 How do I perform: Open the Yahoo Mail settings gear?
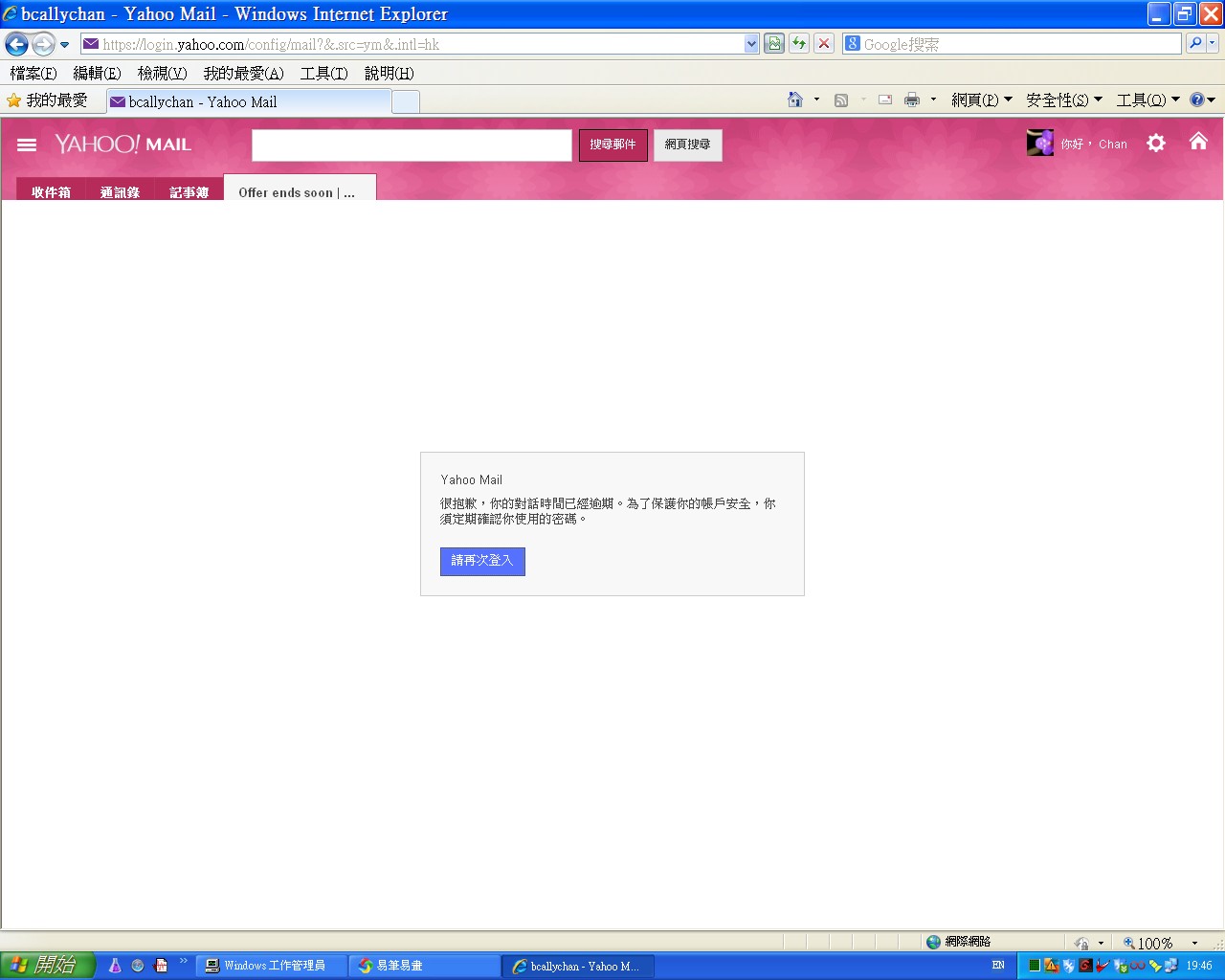coord(1156,144)
